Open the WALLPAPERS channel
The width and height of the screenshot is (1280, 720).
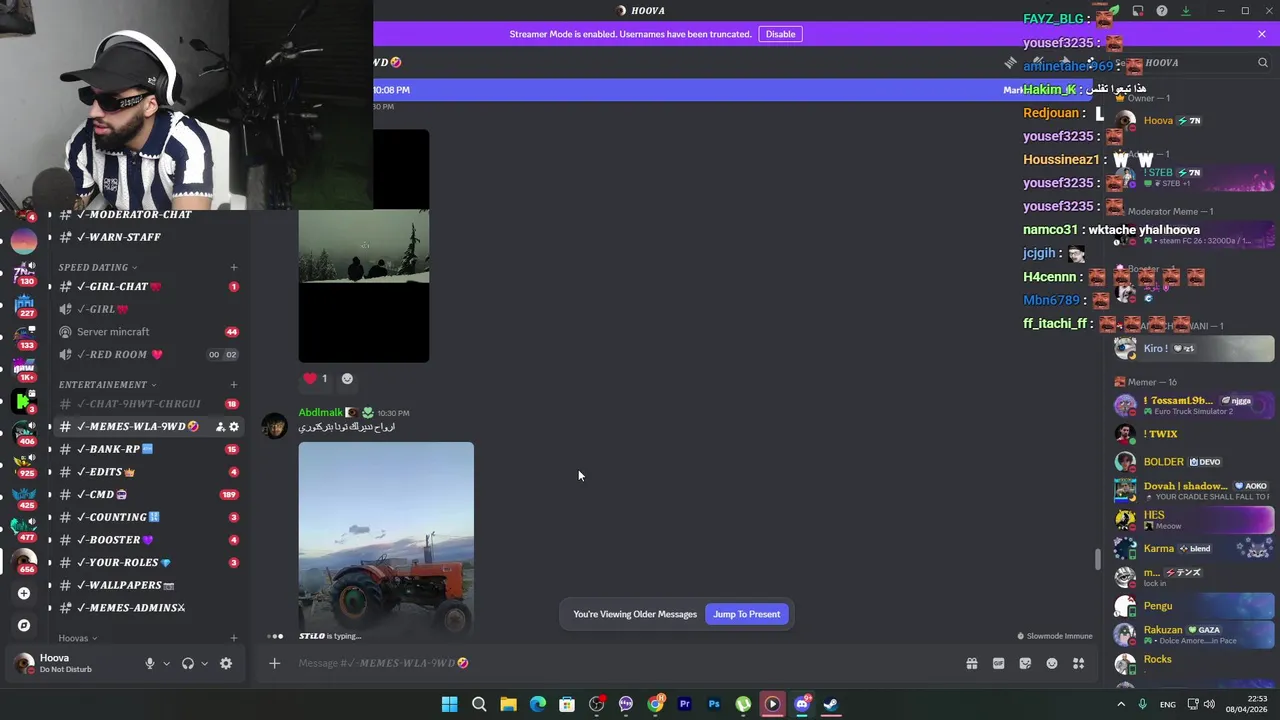coord(148,585)
